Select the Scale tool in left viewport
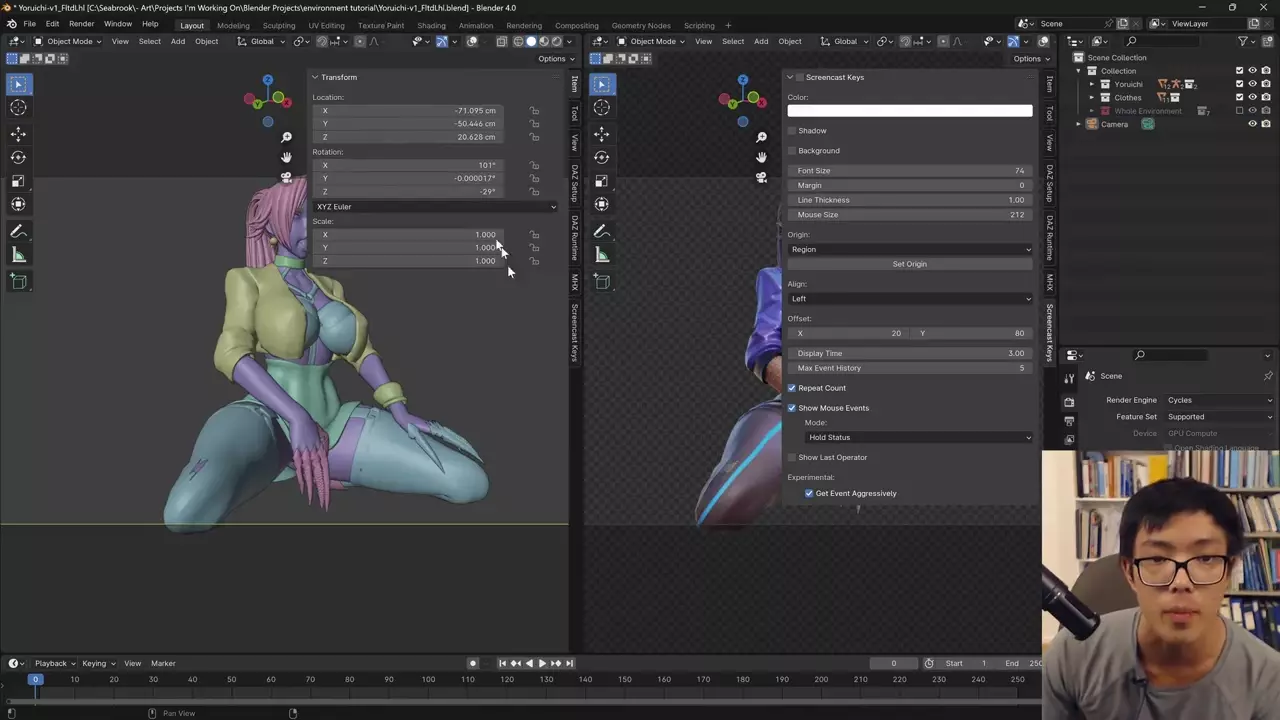 tap(18, 181)
